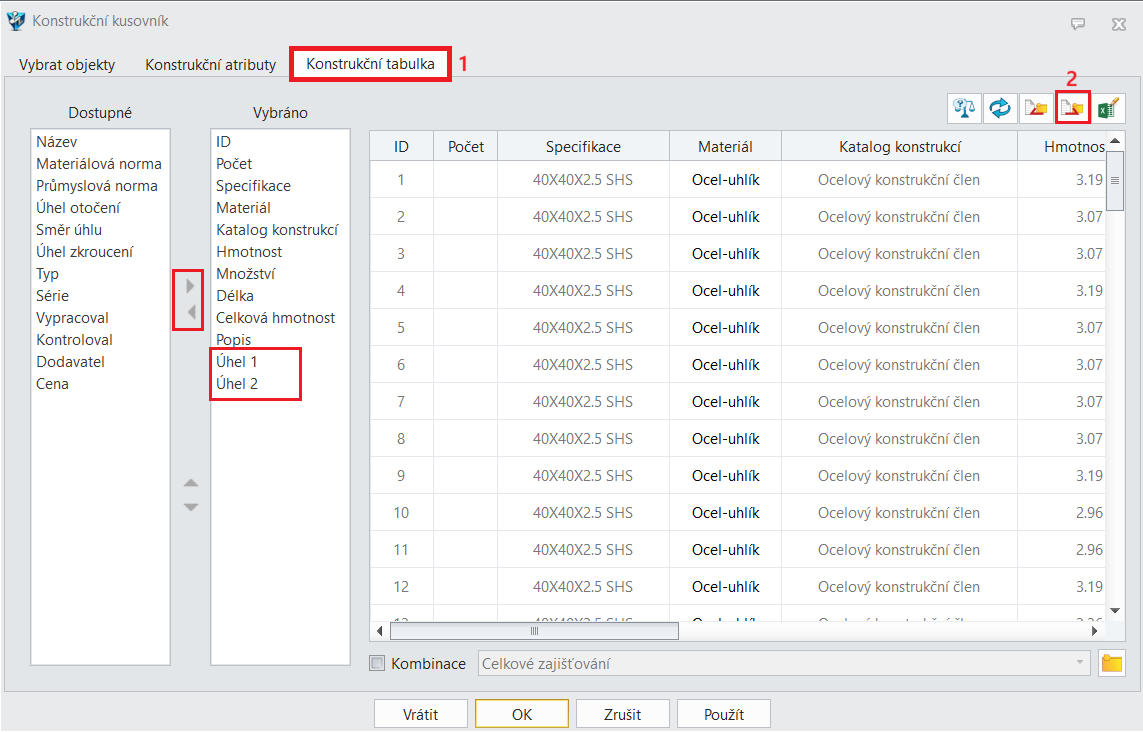Screen dimensions: 1143x732
Task: Select Úhel 1 in the Vybráno list
Action: 237,362
